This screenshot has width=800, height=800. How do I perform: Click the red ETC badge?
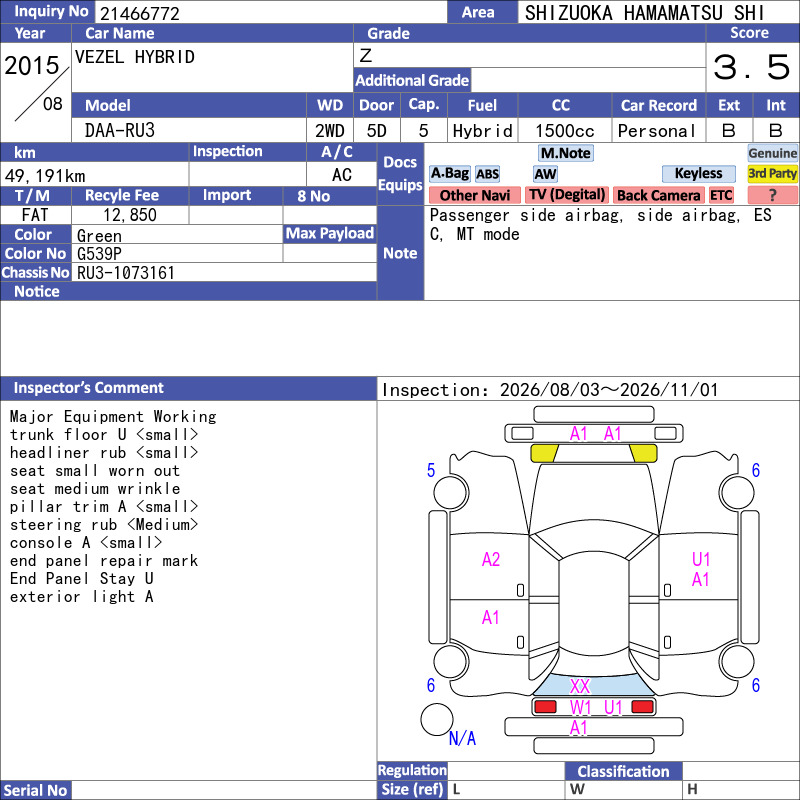pyautogui.click(x=721, y=195)
